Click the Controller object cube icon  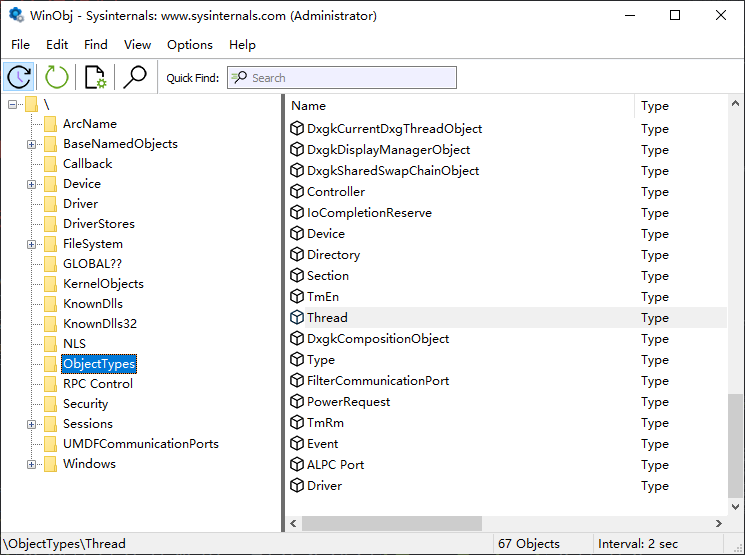click(297, 191)
